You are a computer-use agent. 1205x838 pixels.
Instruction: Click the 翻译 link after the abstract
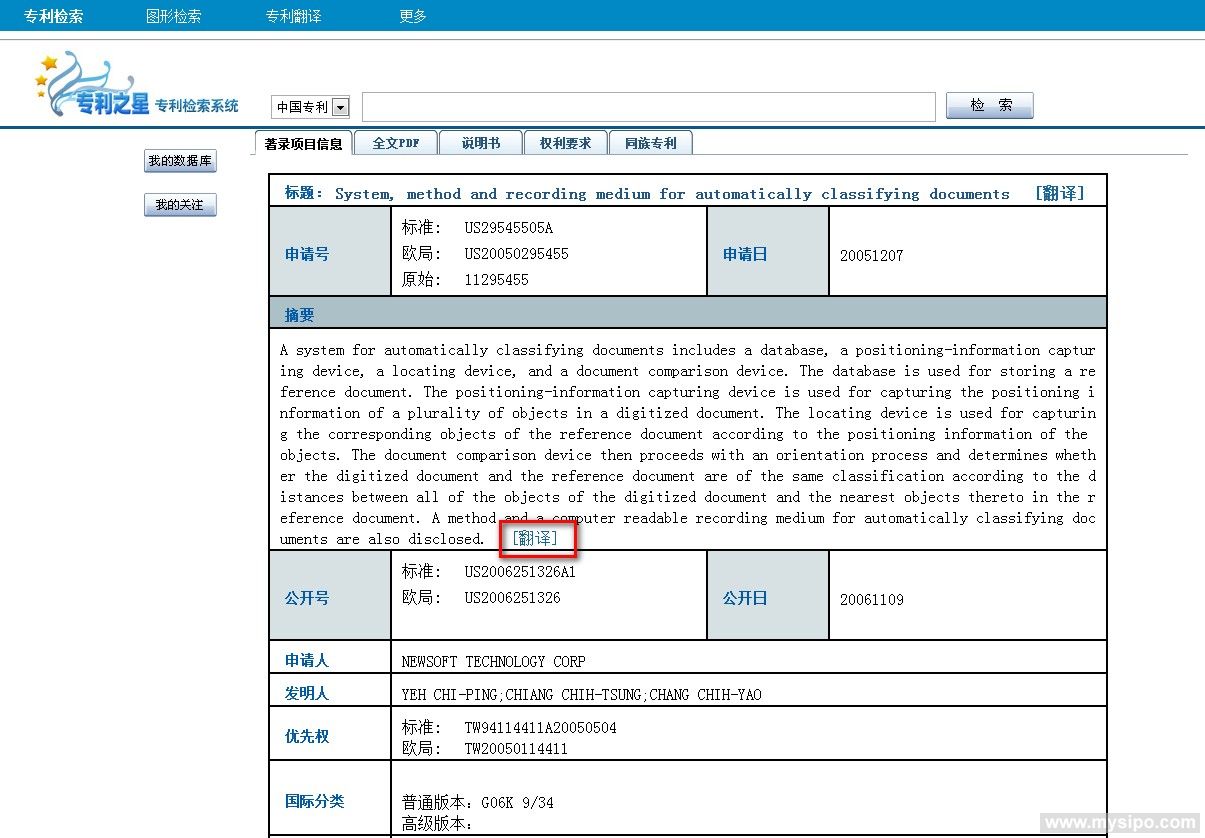(x=534, y=539)
